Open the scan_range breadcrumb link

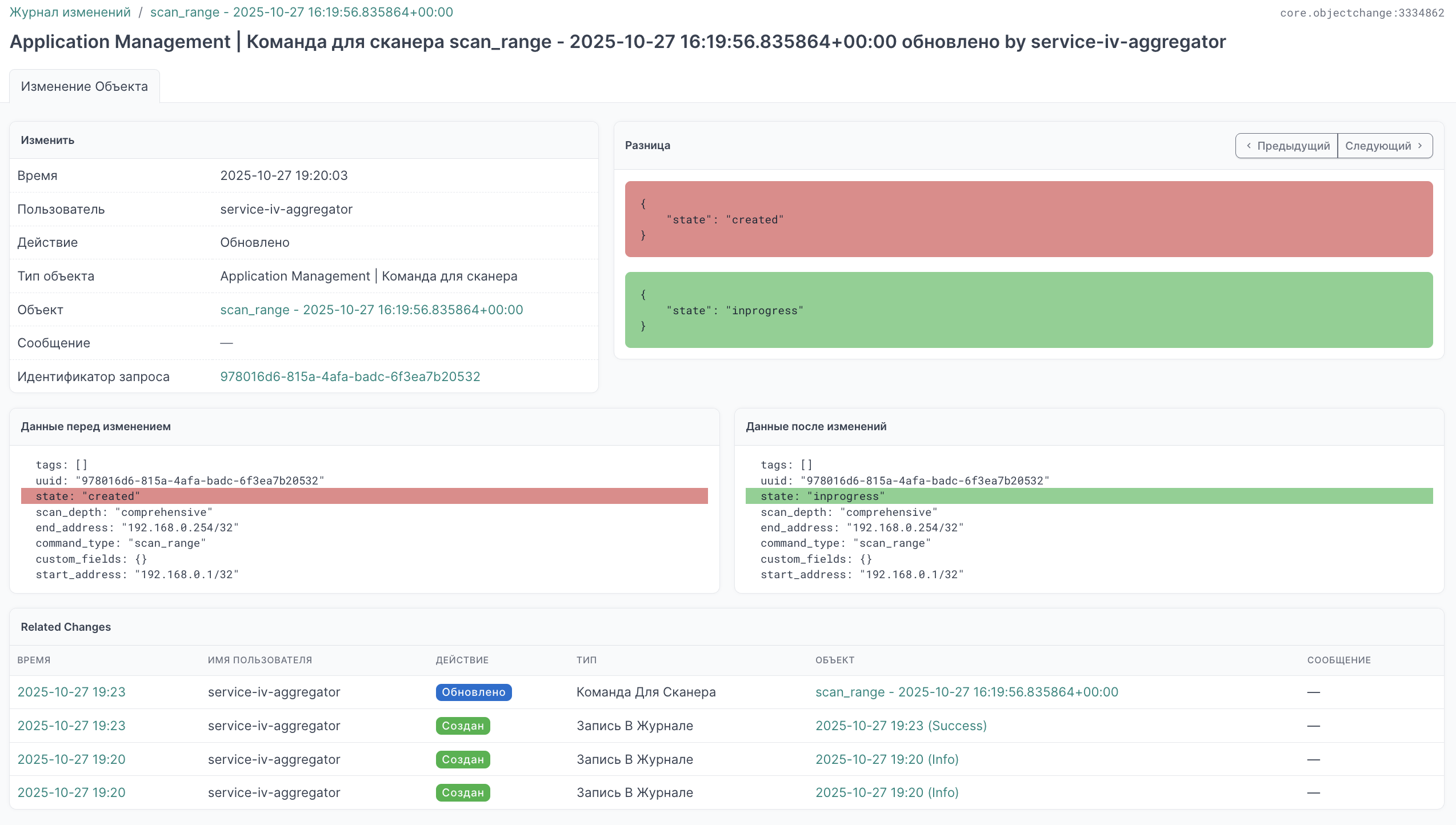301,12
